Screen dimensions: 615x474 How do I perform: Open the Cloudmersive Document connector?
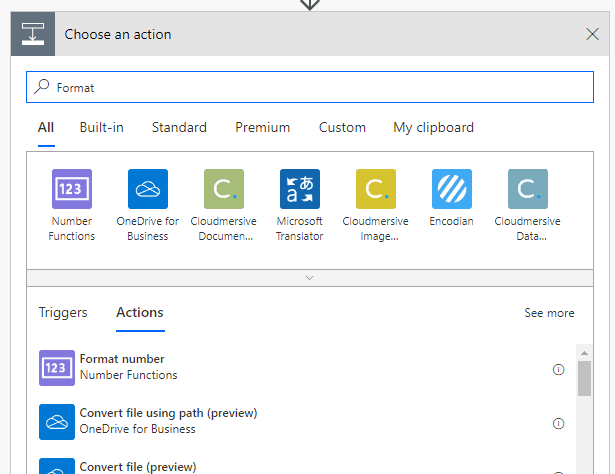coord(224,189)
